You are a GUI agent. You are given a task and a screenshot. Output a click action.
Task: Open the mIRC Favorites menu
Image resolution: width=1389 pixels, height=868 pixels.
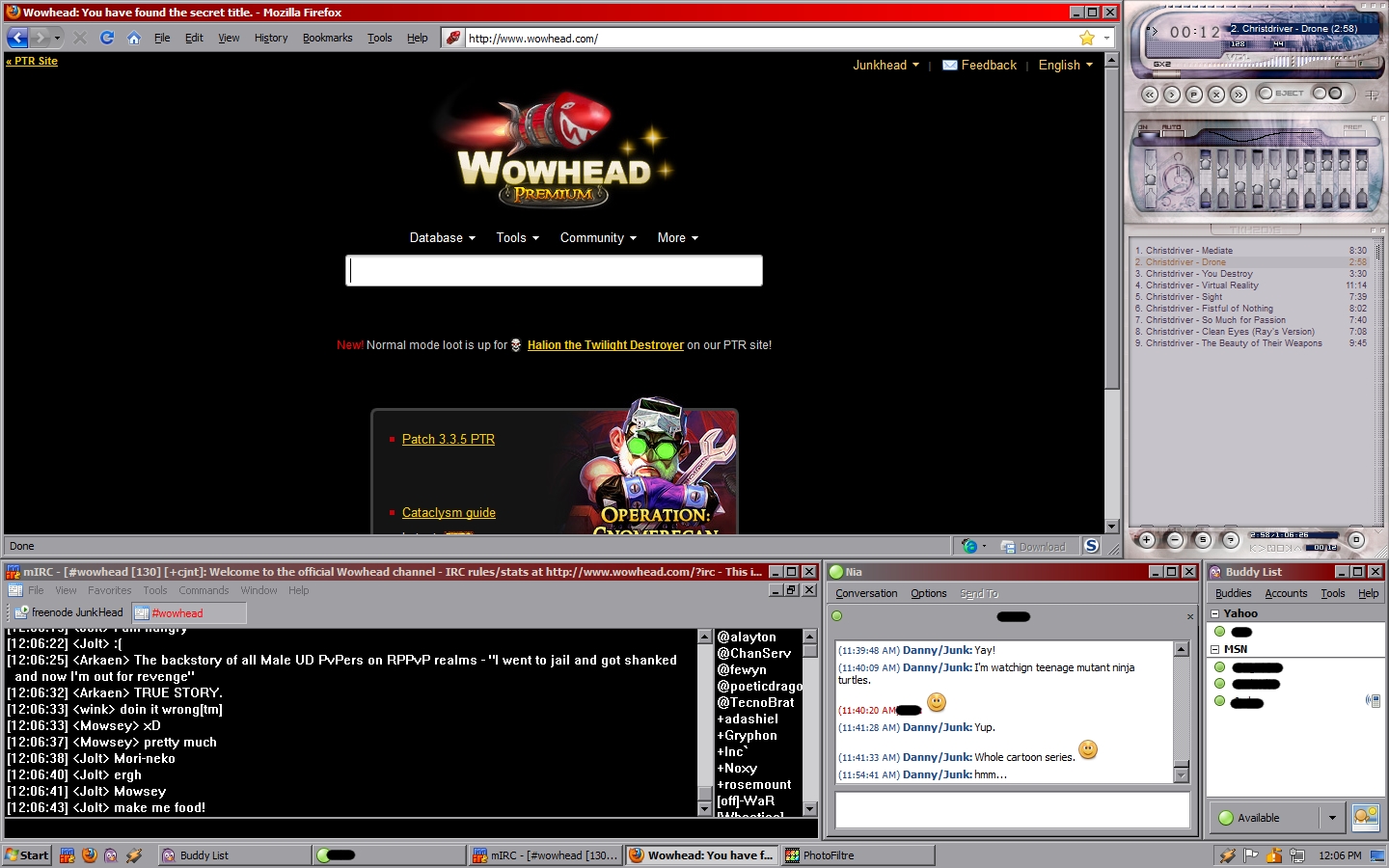(x=110, y=590)
